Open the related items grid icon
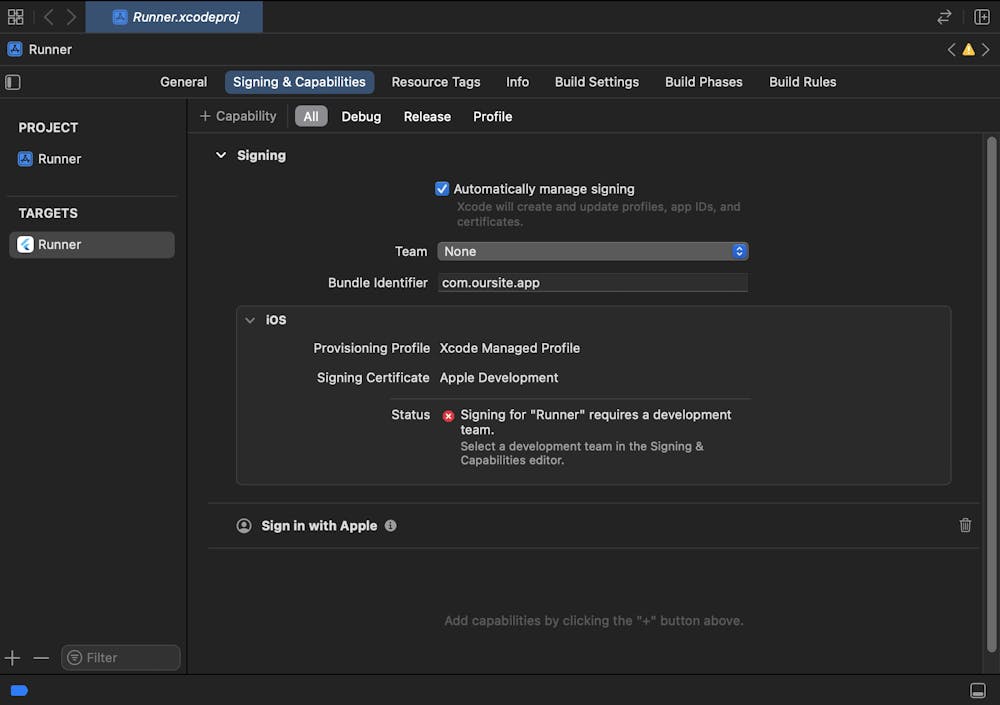The image size is (1000, 705). click(15, 17)
